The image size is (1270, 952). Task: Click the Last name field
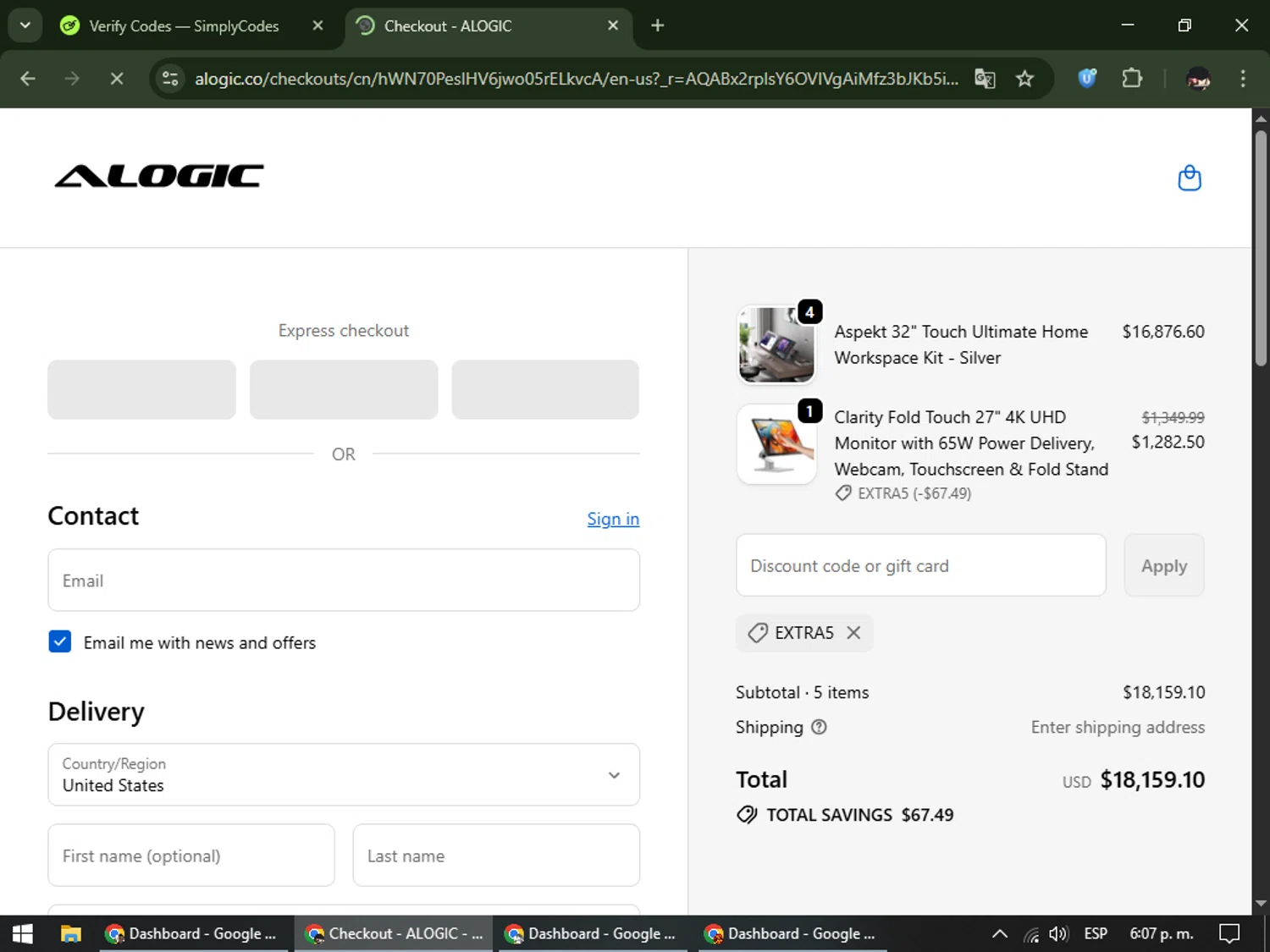(496, 856)
